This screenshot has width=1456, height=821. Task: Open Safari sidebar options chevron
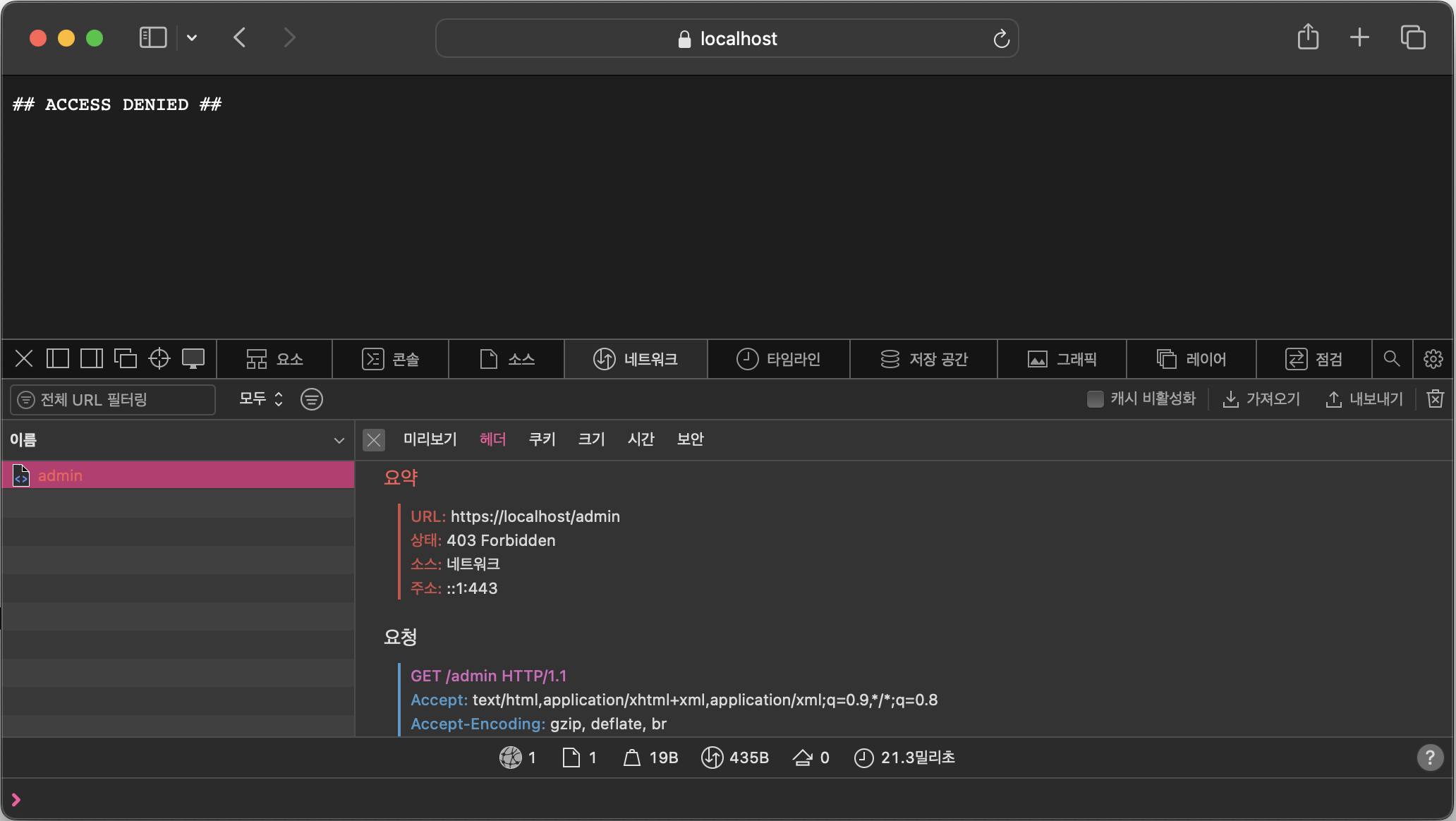coord(192,38)
